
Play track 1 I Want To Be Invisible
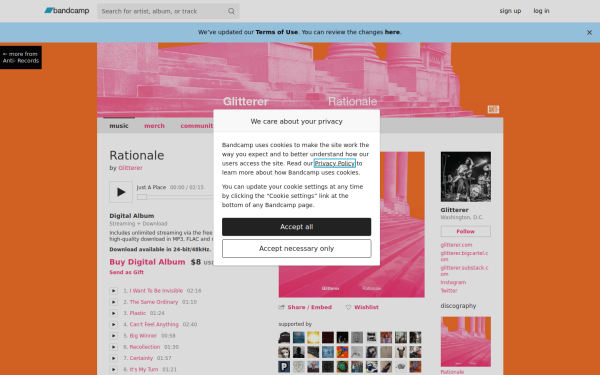point(114,291)
